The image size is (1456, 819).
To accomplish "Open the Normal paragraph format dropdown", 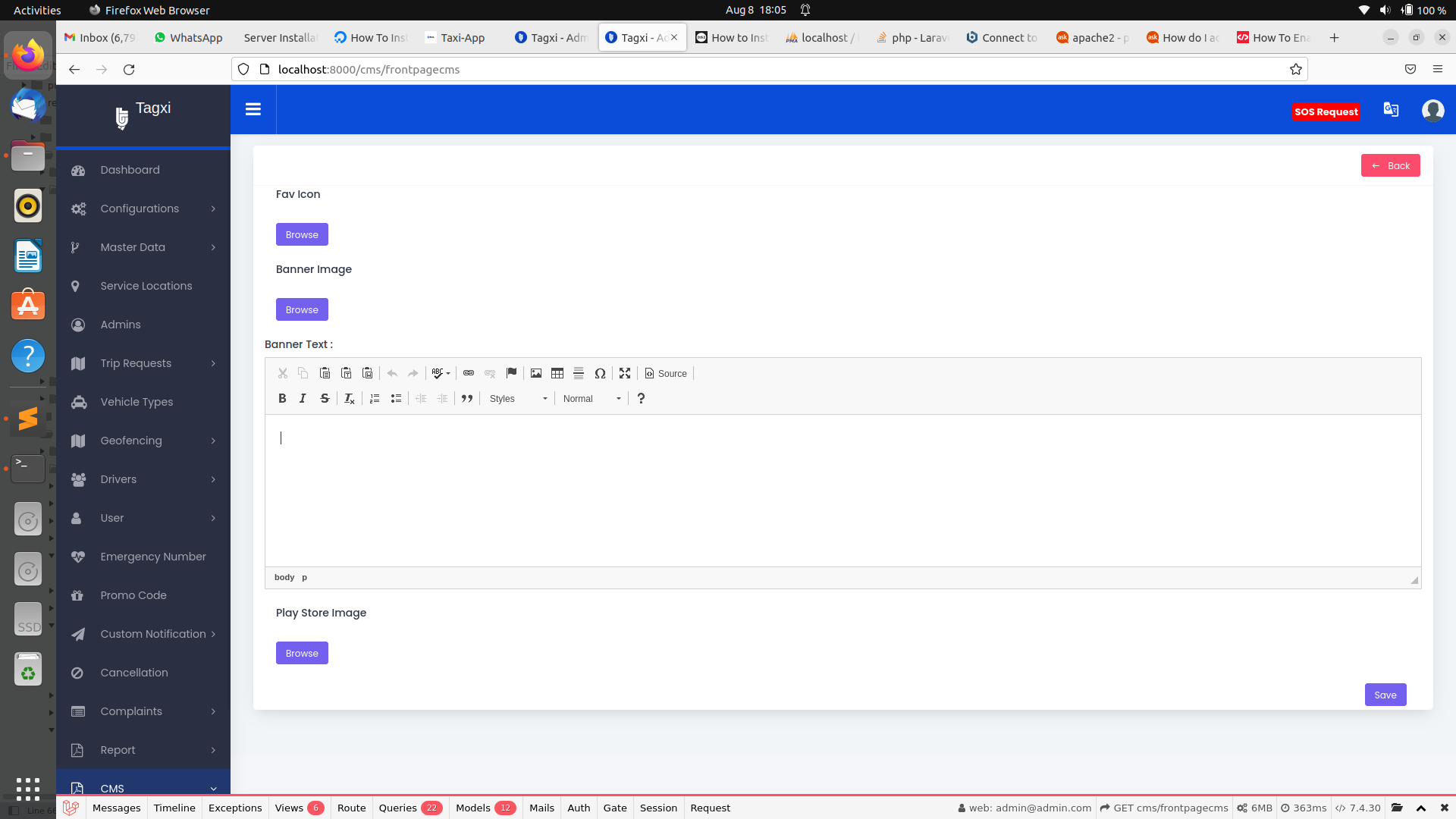I will pyautogui.click(x=591, y=398).
